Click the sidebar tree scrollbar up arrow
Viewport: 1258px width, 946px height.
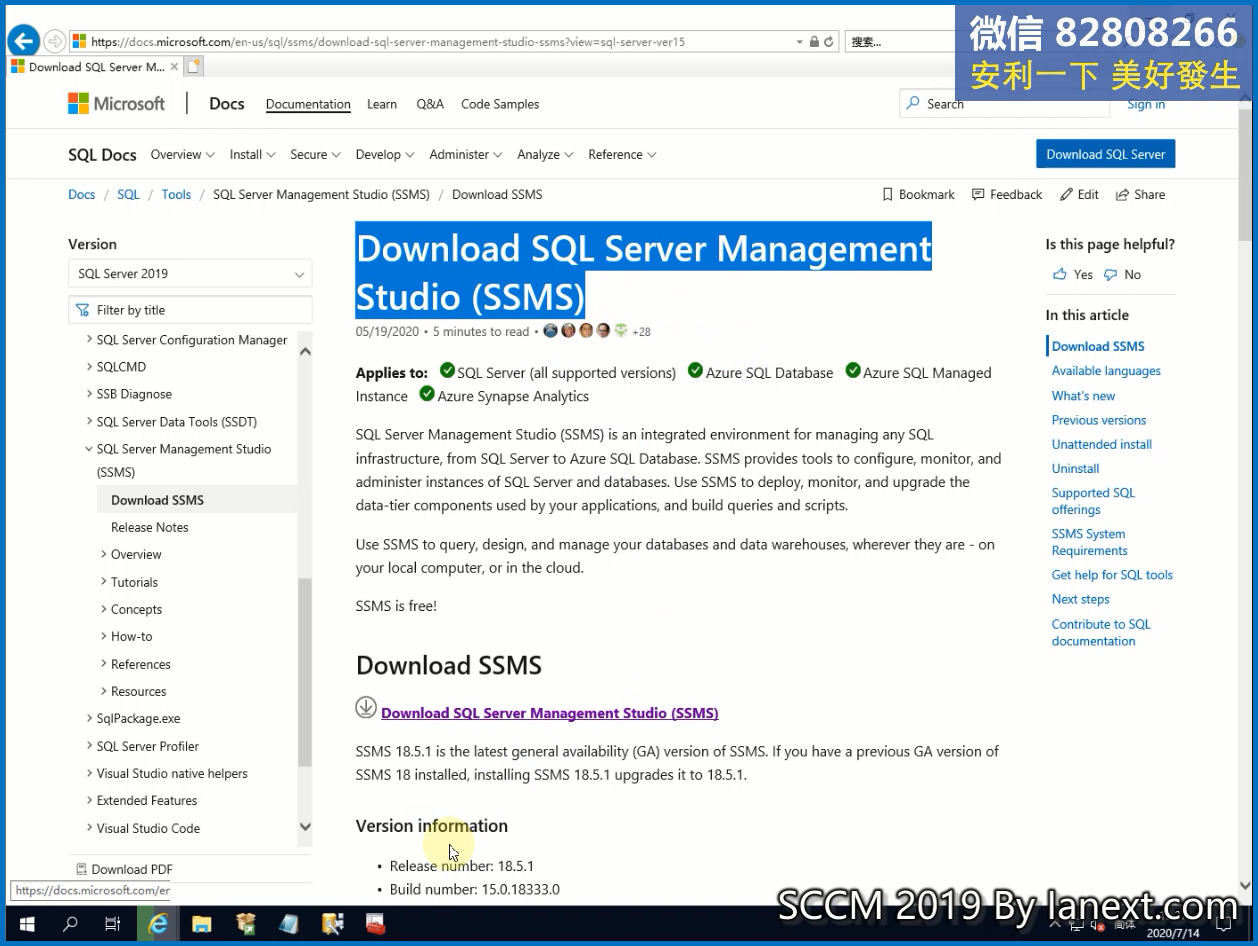click(305, 351)
